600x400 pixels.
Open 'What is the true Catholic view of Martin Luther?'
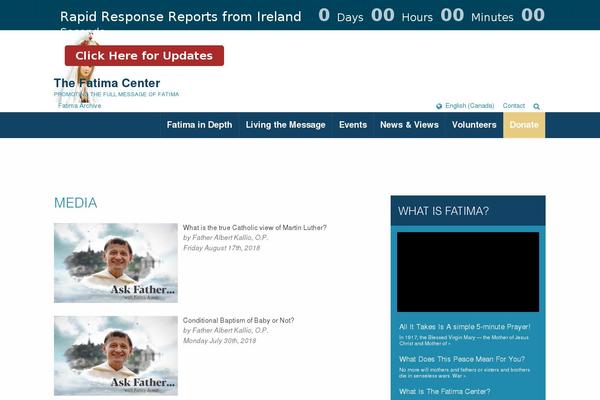point(254,228)
